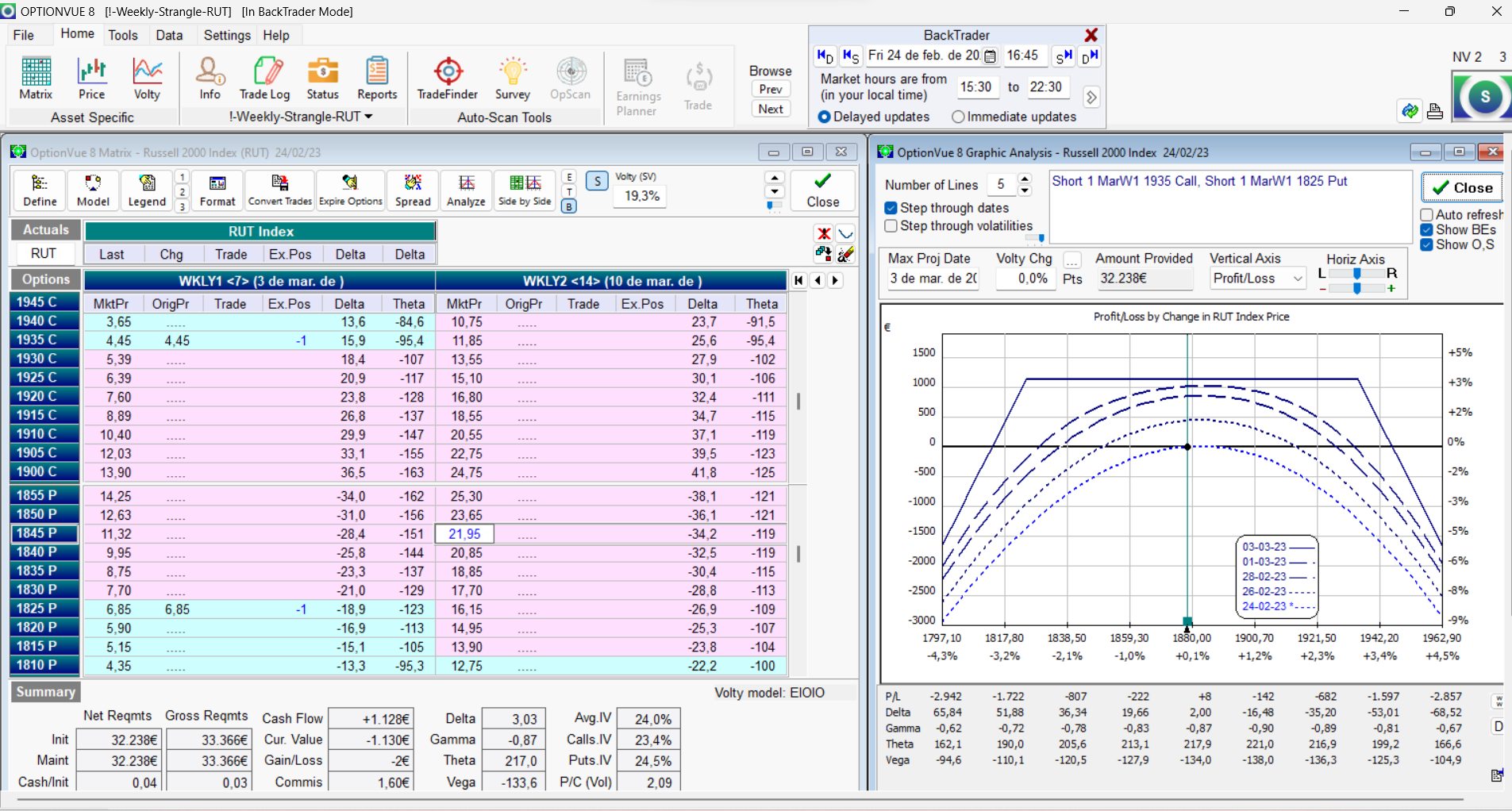
Task: Open the Data menu
Action: click(169, 35)
